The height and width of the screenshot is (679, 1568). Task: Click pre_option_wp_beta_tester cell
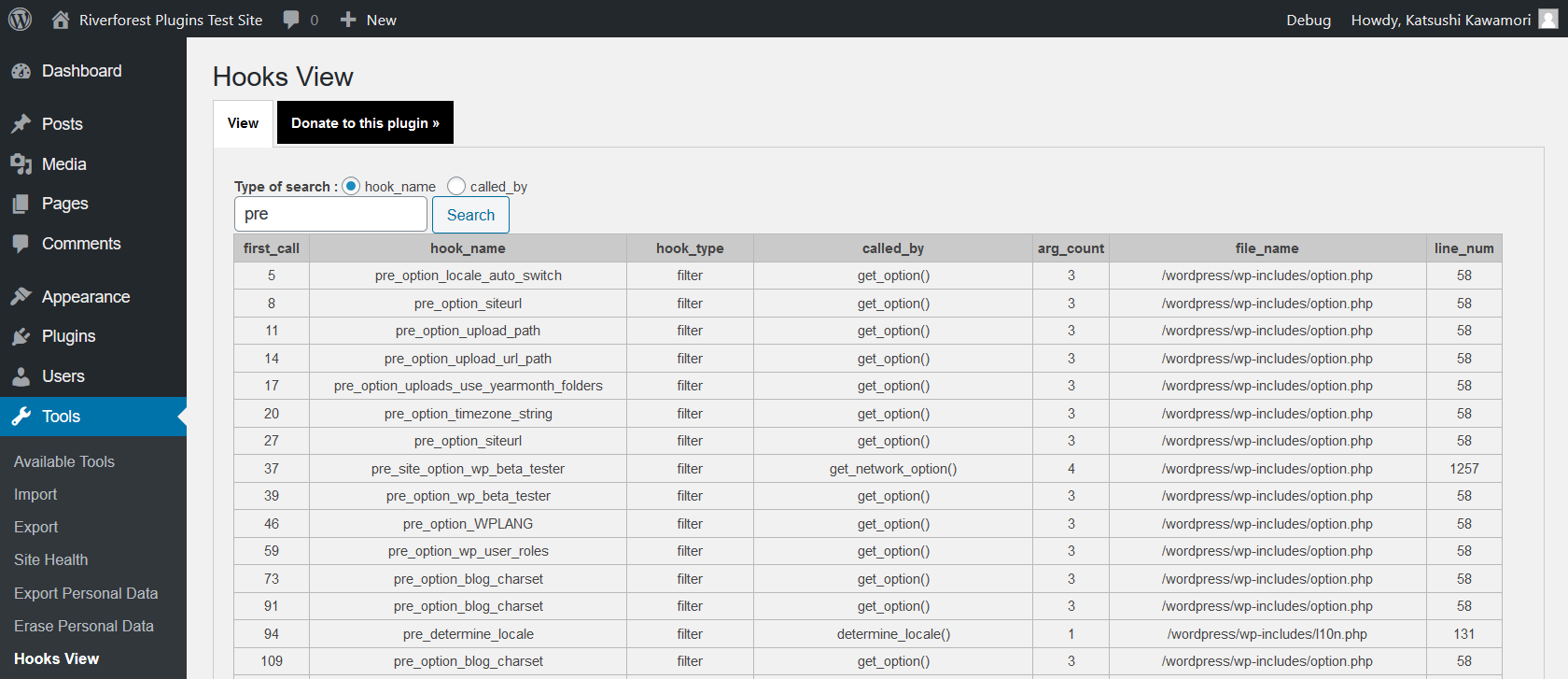tap(468, 496)
